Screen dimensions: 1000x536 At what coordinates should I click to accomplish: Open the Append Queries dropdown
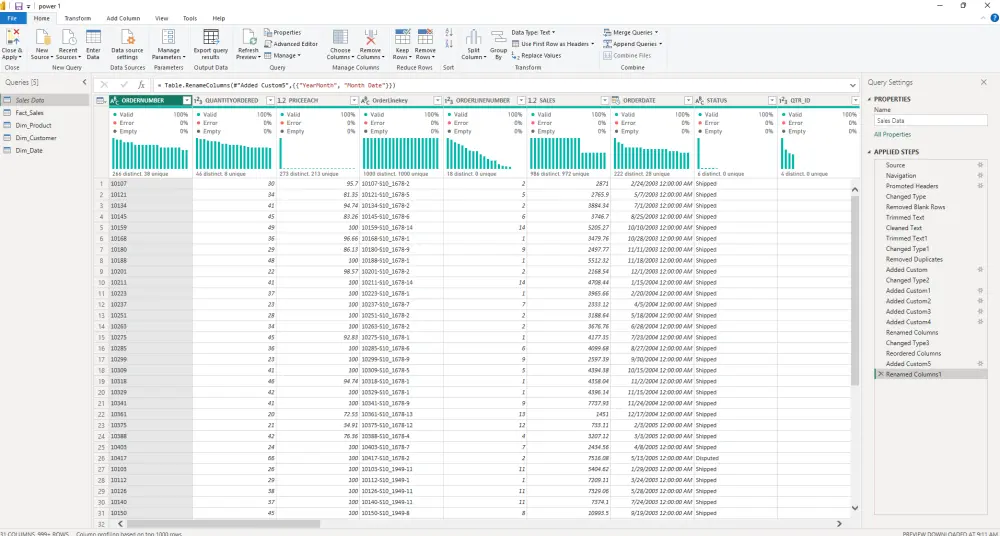[633, 44]
